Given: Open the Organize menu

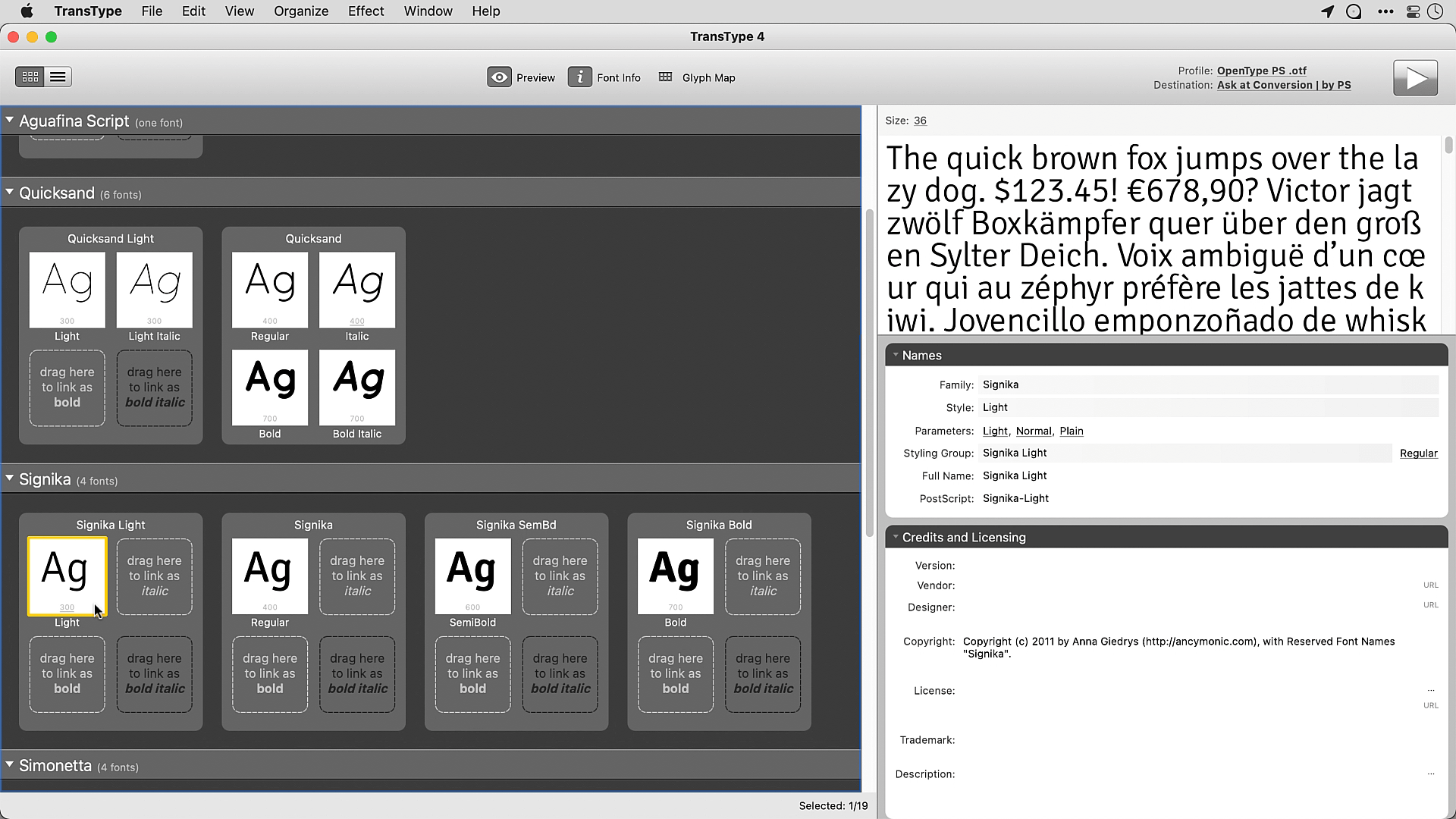Looking at the screenshot, I should coord(301,11).
